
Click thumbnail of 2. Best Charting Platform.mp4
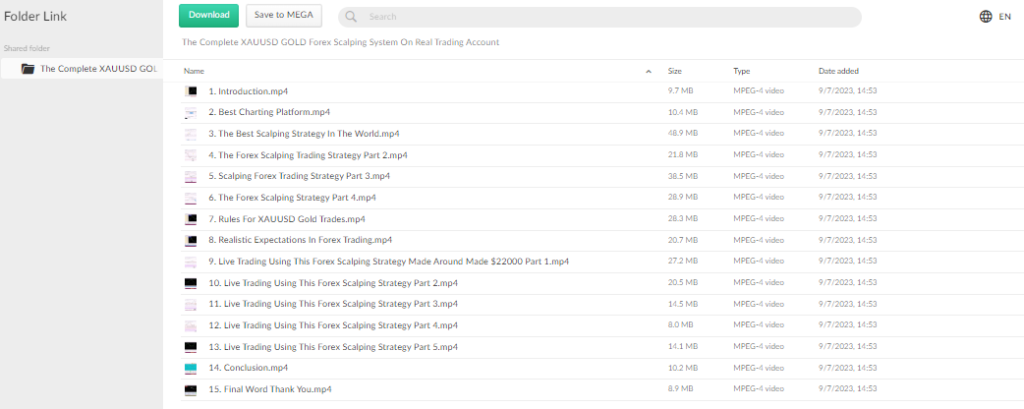[x=191, y=113]
